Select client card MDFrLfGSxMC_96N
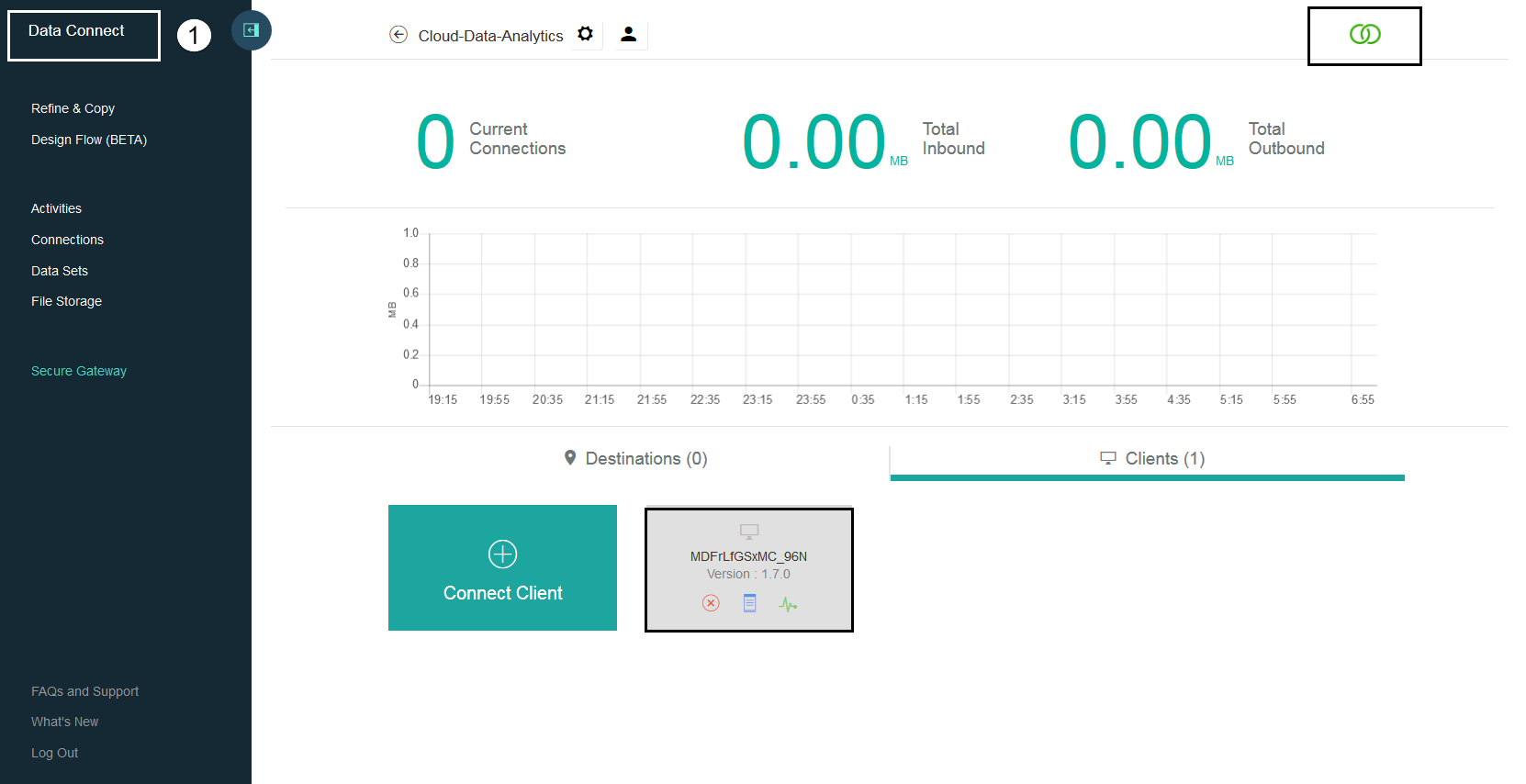 [749, 569]
